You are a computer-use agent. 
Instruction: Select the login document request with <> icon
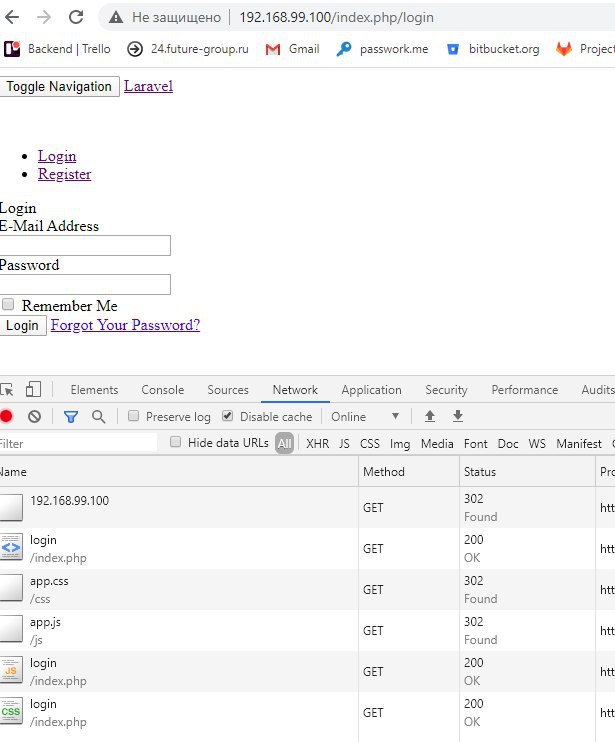(x=308, y=549)
